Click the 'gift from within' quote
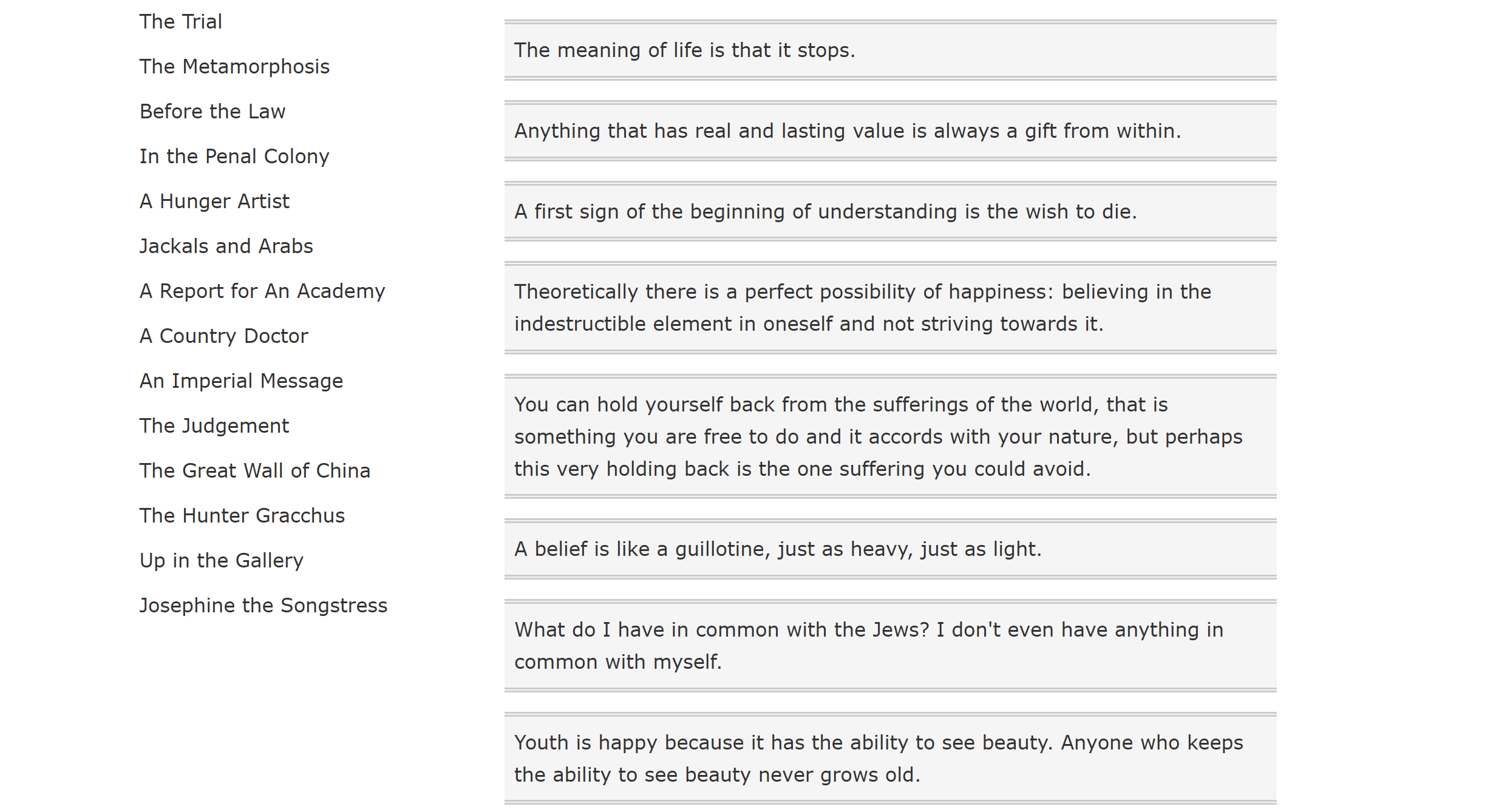The image size is (1496, 812). click(890, 131)
